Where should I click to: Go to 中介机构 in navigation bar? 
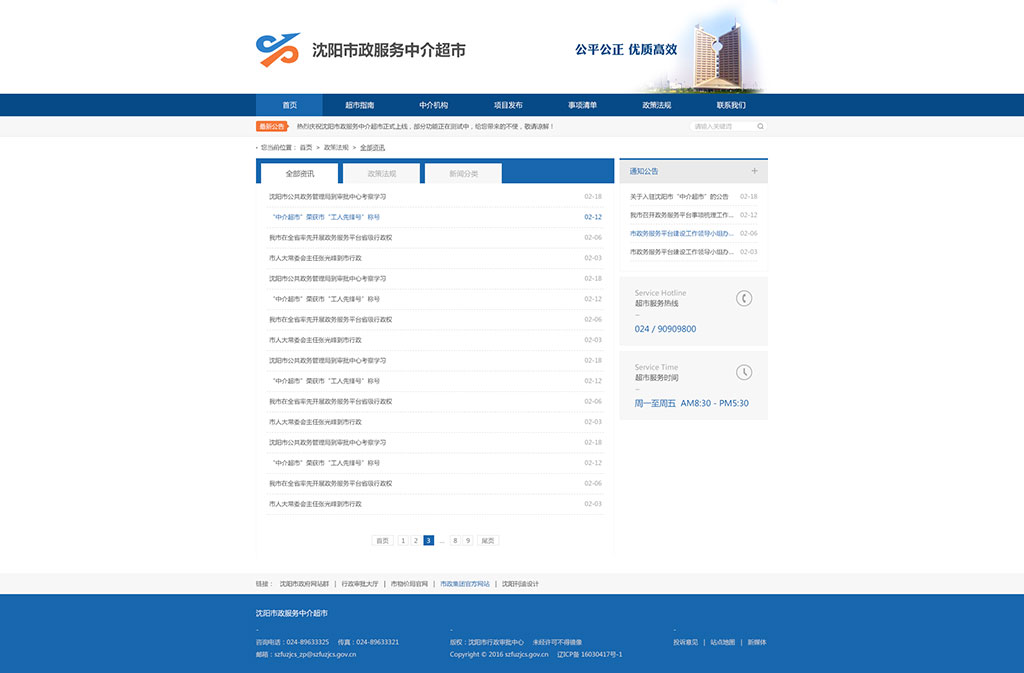pyautogui.click(x=434, y=105)
